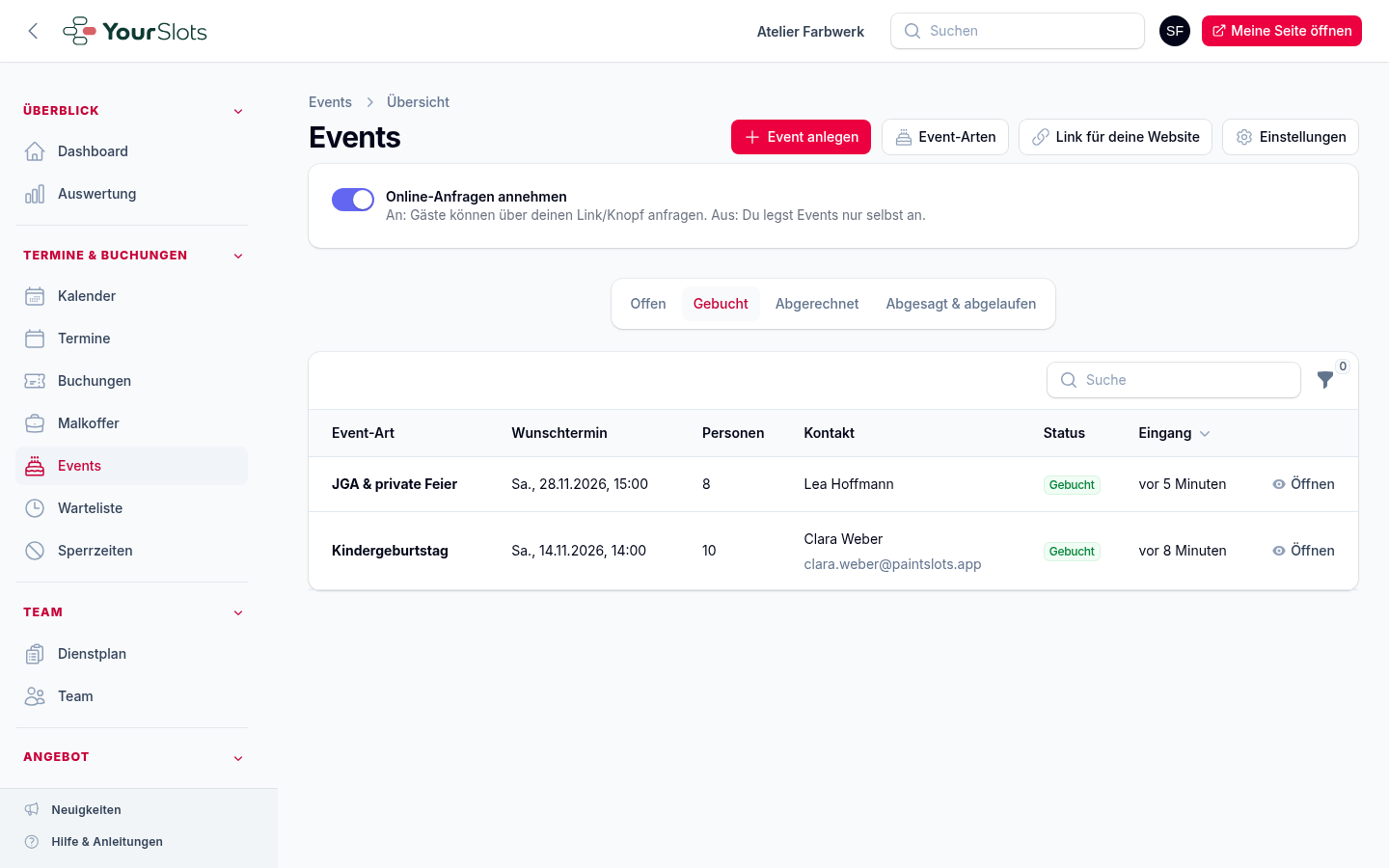
Task: Click the Kindergeburtstag cell
Action: pos(390,551)
